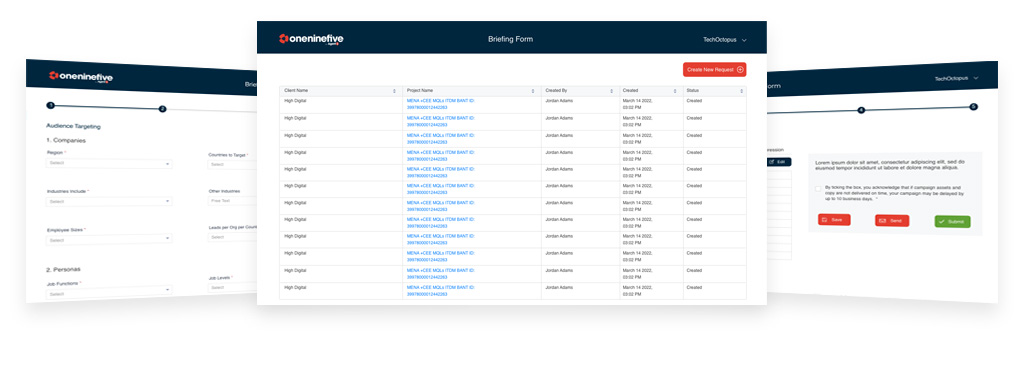The image size is (1024, 368).
Task: Open the Employee Sizes dropdown
Action: pyautogui.click(x=109, y=240)
